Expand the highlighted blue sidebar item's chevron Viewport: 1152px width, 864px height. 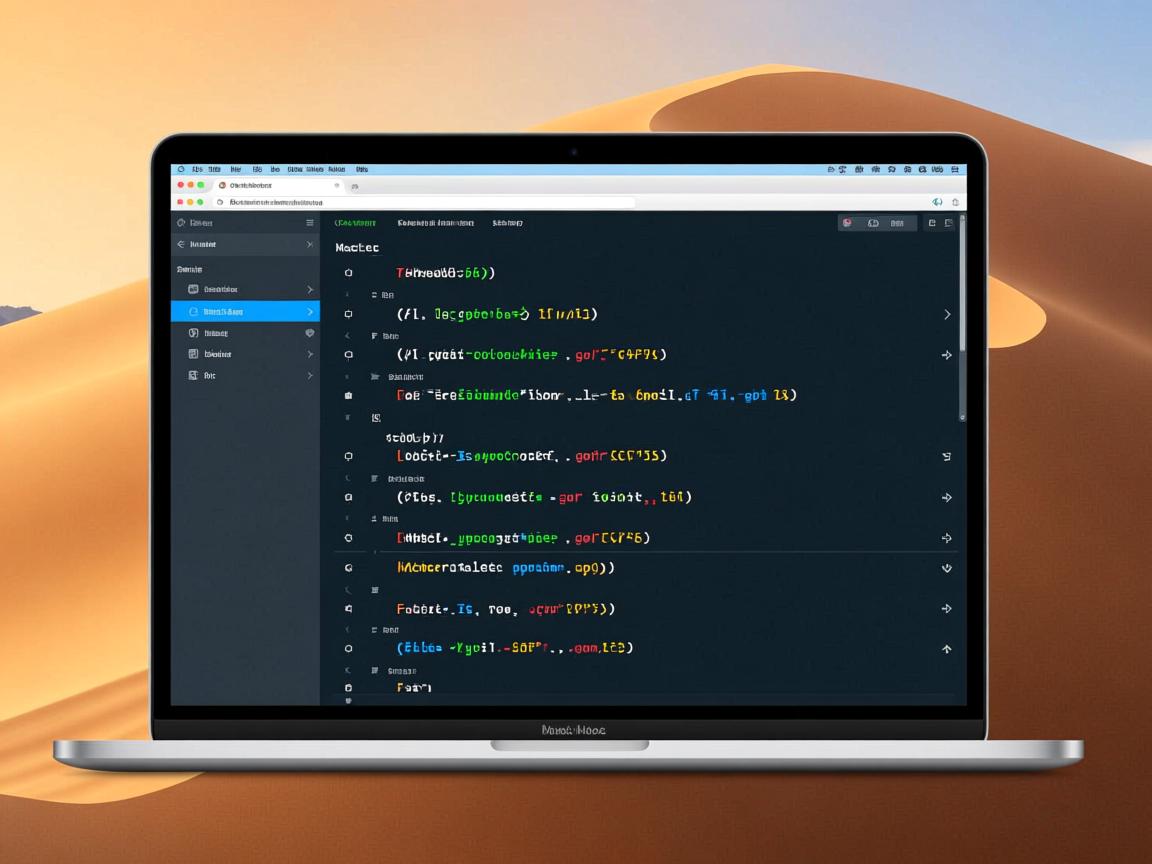(310, 311)
